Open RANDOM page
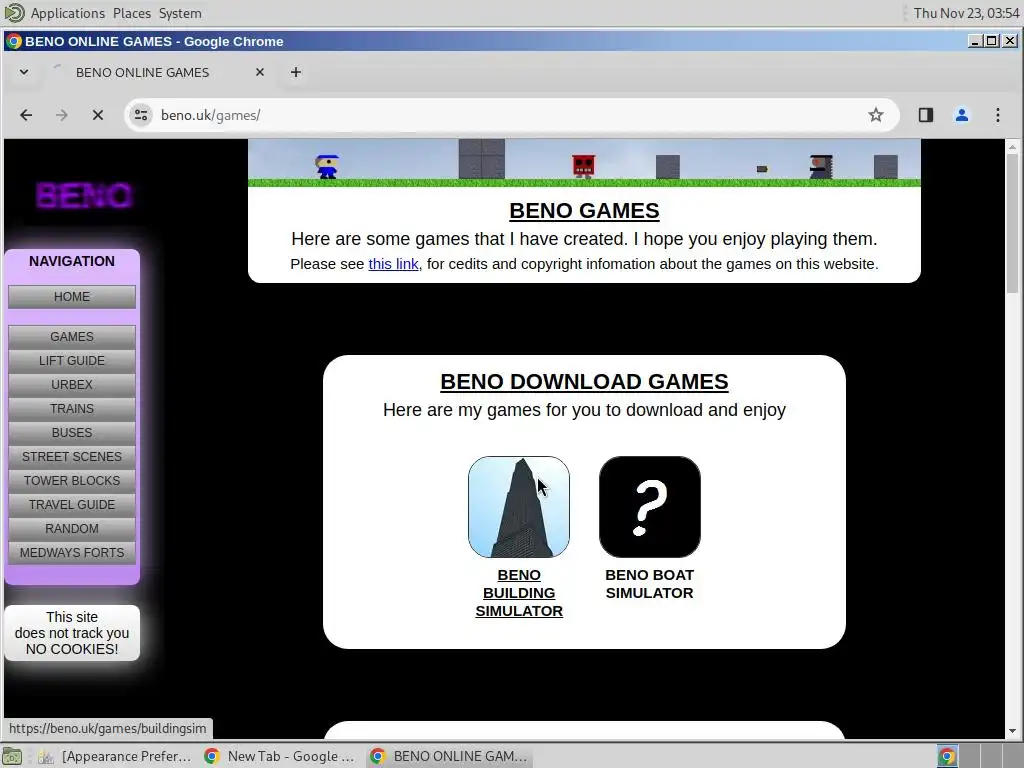1024x768 pixels. coord(72,528)
